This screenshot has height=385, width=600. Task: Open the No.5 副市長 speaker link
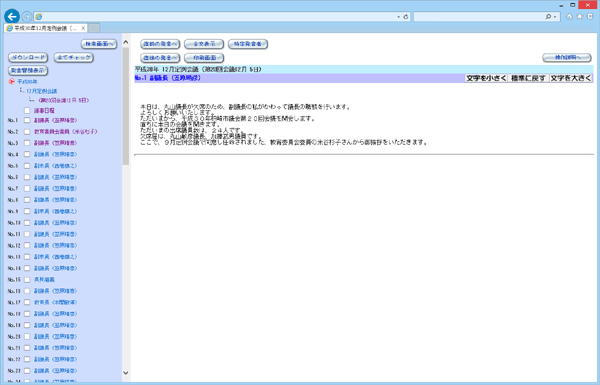point(55,166)
